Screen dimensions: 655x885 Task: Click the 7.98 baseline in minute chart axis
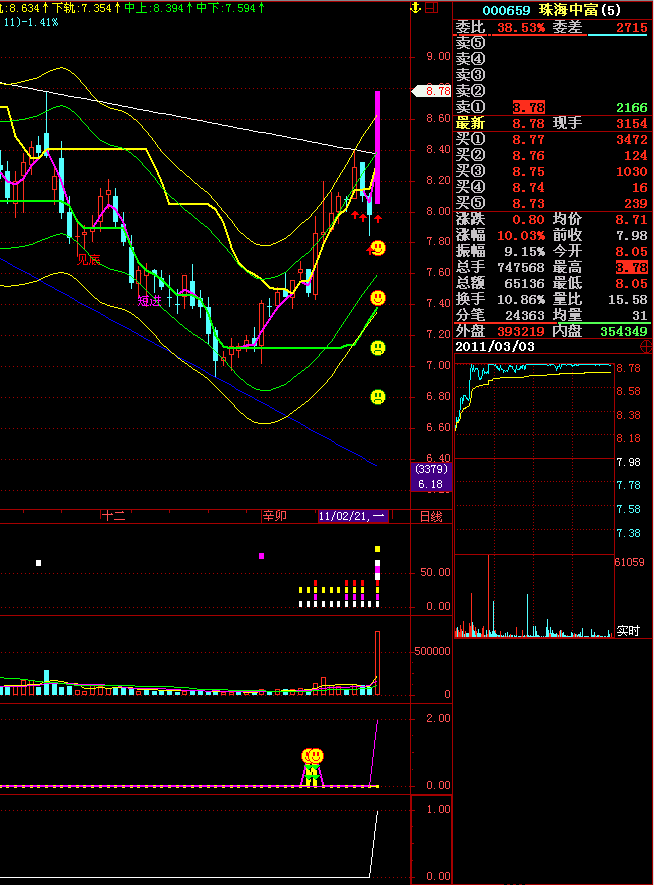[x=628, y=462]
